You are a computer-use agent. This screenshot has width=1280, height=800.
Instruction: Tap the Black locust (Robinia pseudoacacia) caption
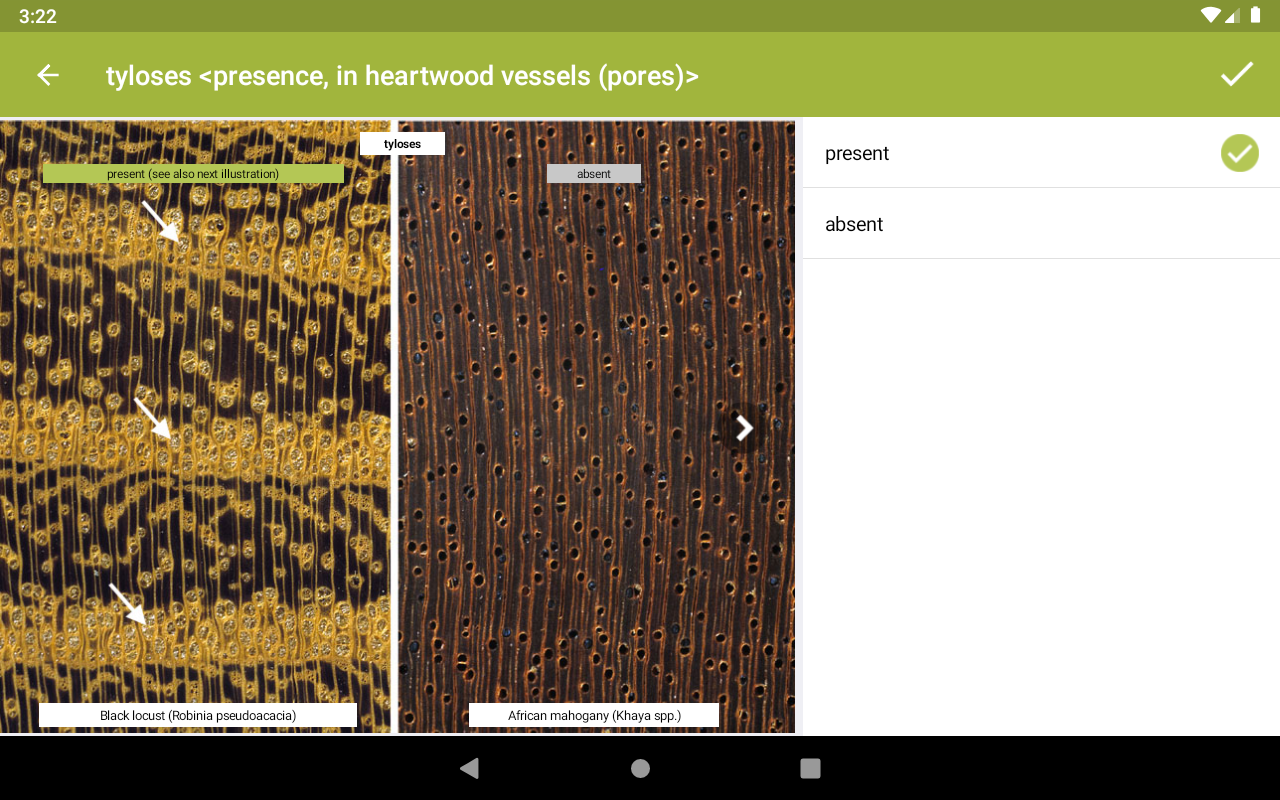[198, 715]
